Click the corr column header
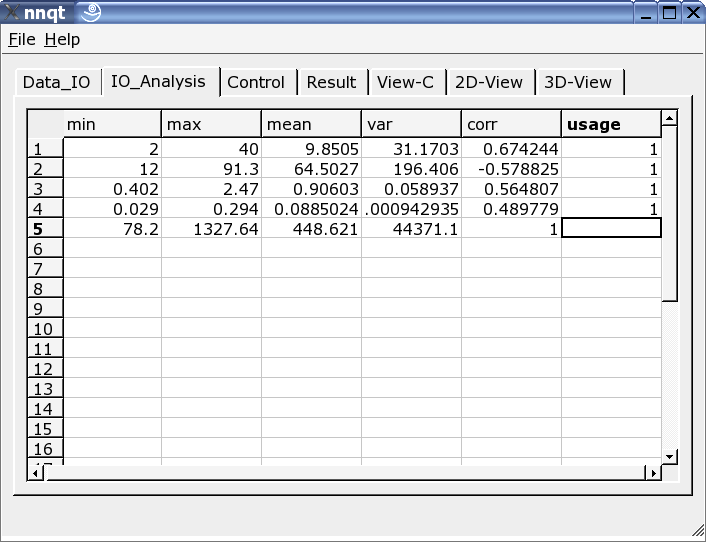 (x=510, y=125)
